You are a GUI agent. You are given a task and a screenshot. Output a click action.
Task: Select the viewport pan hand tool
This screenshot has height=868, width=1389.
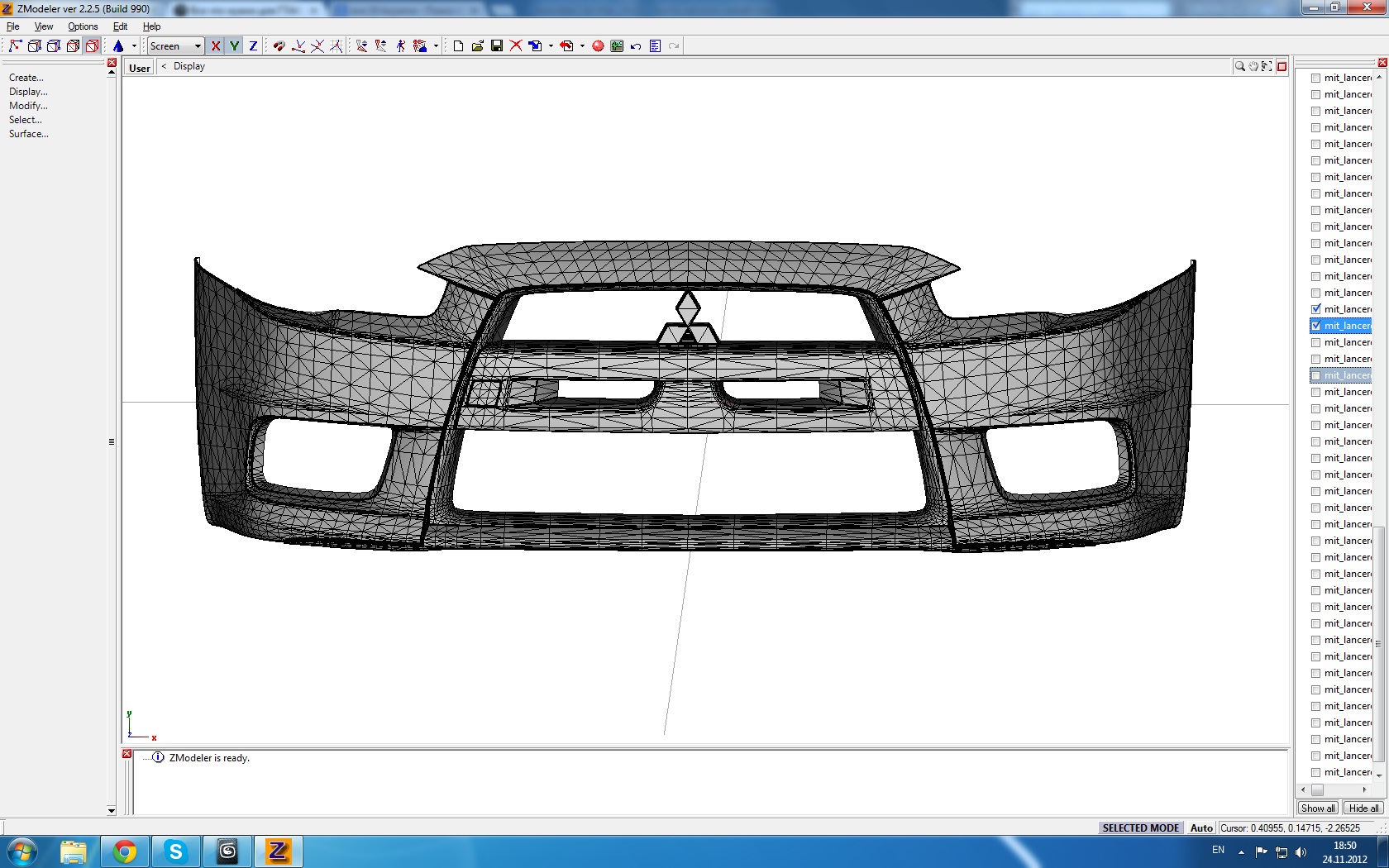pyautogui.click(x=1253, y=66)
